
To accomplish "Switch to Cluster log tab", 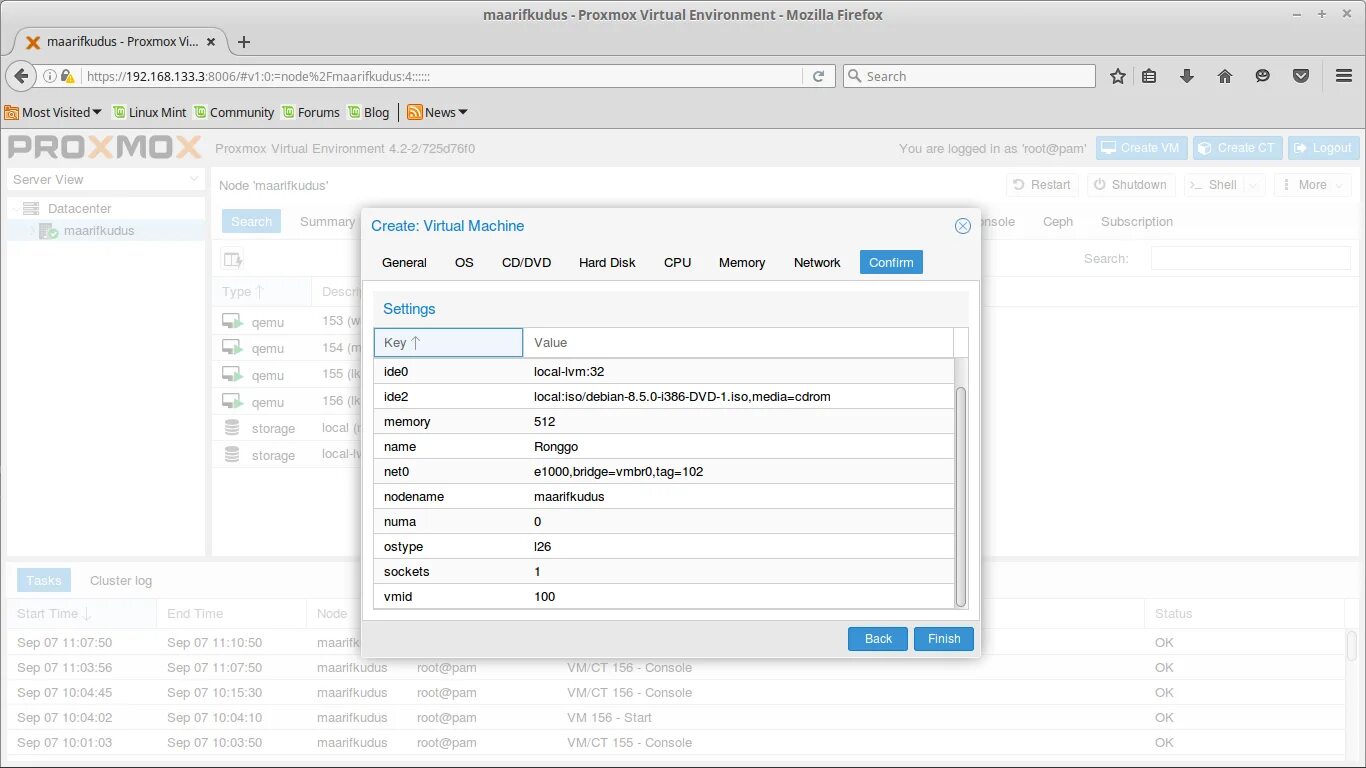I will 121,580.
